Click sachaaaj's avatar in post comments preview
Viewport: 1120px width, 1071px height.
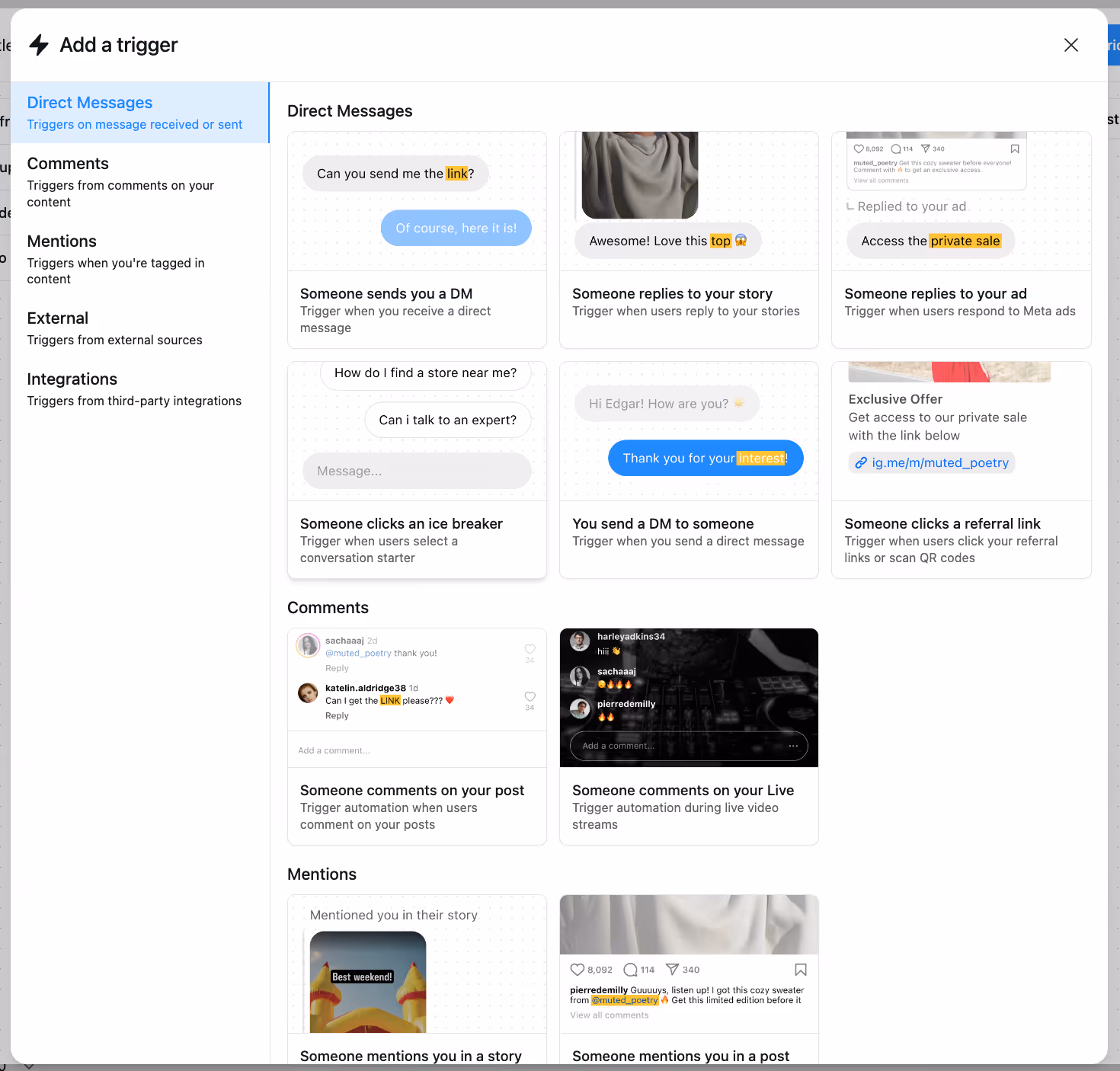pyautogui.click(x=308, y=645)
